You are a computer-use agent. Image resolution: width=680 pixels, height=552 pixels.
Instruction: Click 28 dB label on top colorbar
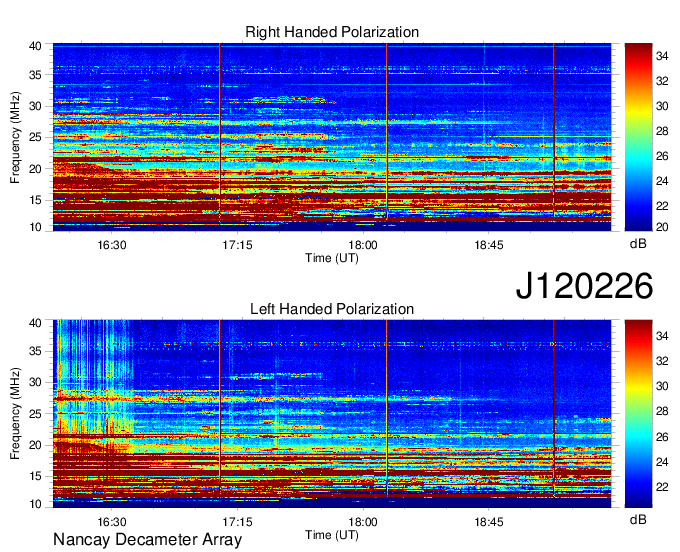tap(662, 131)
